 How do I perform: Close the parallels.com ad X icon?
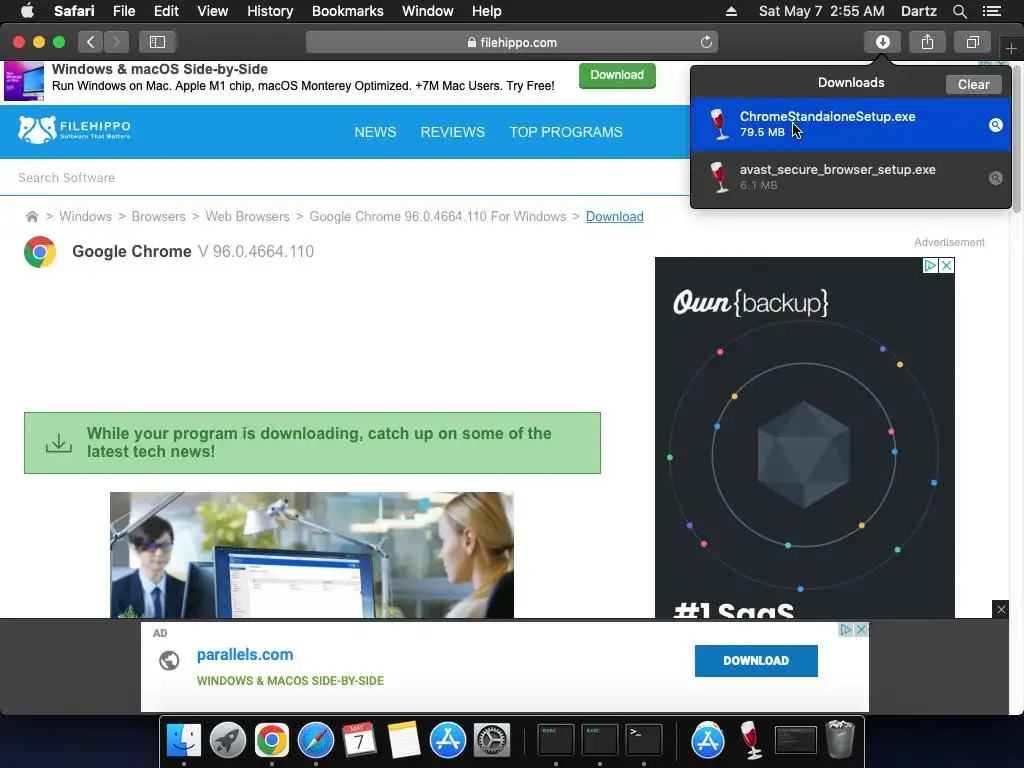pyautogui.click(x=861, y=630)
